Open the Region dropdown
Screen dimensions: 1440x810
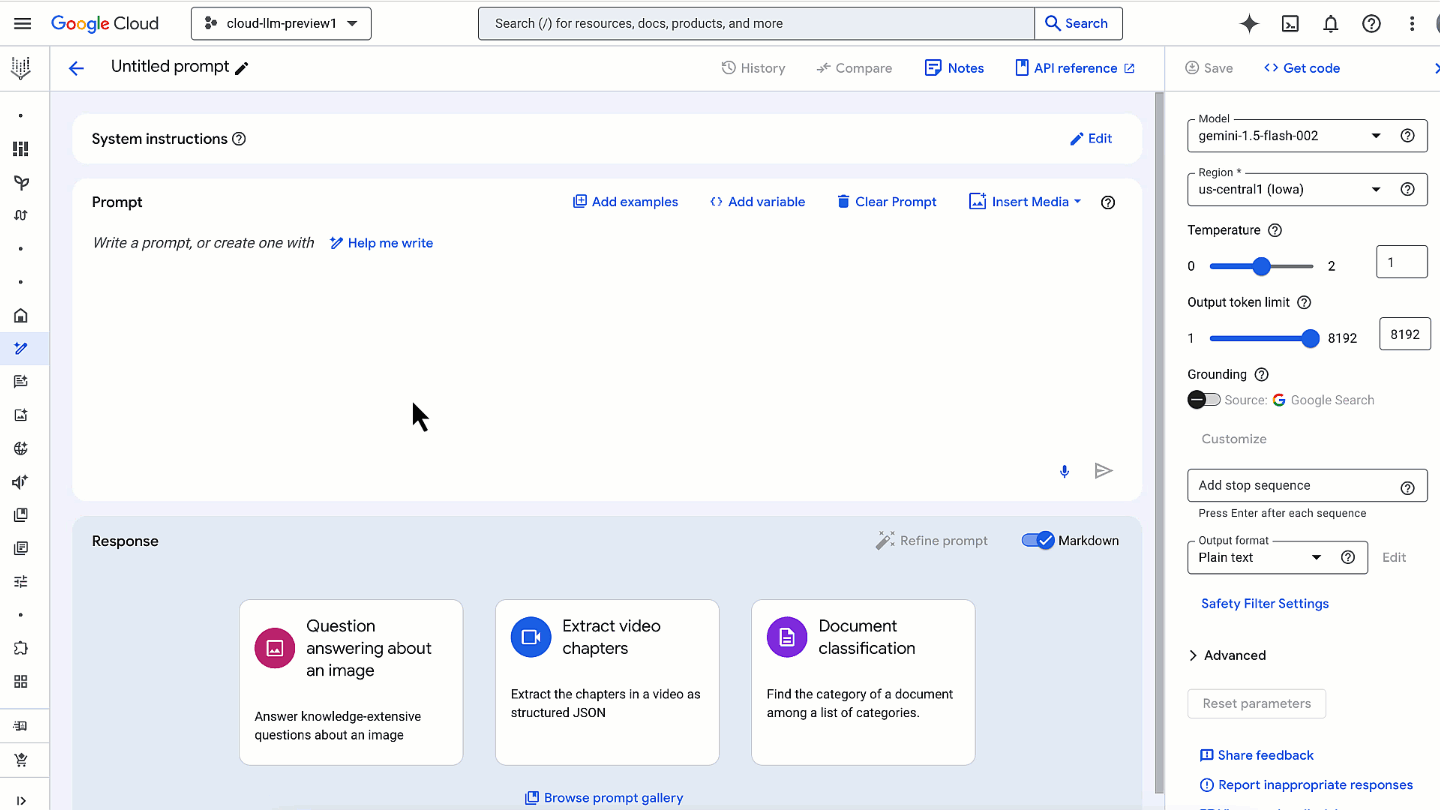click(x=1288, y=189)
